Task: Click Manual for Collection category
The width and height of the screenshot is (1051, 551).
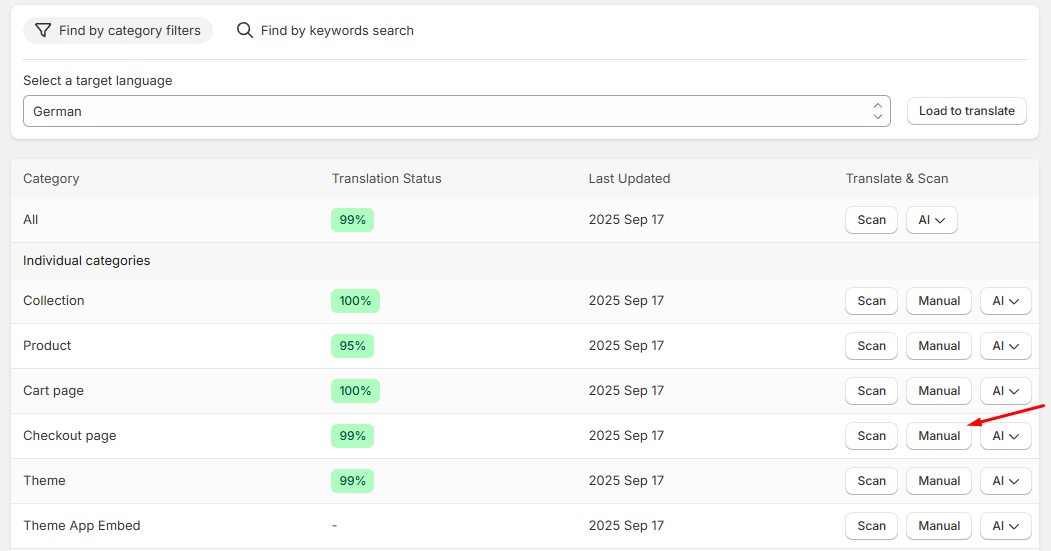Action: 939,301
